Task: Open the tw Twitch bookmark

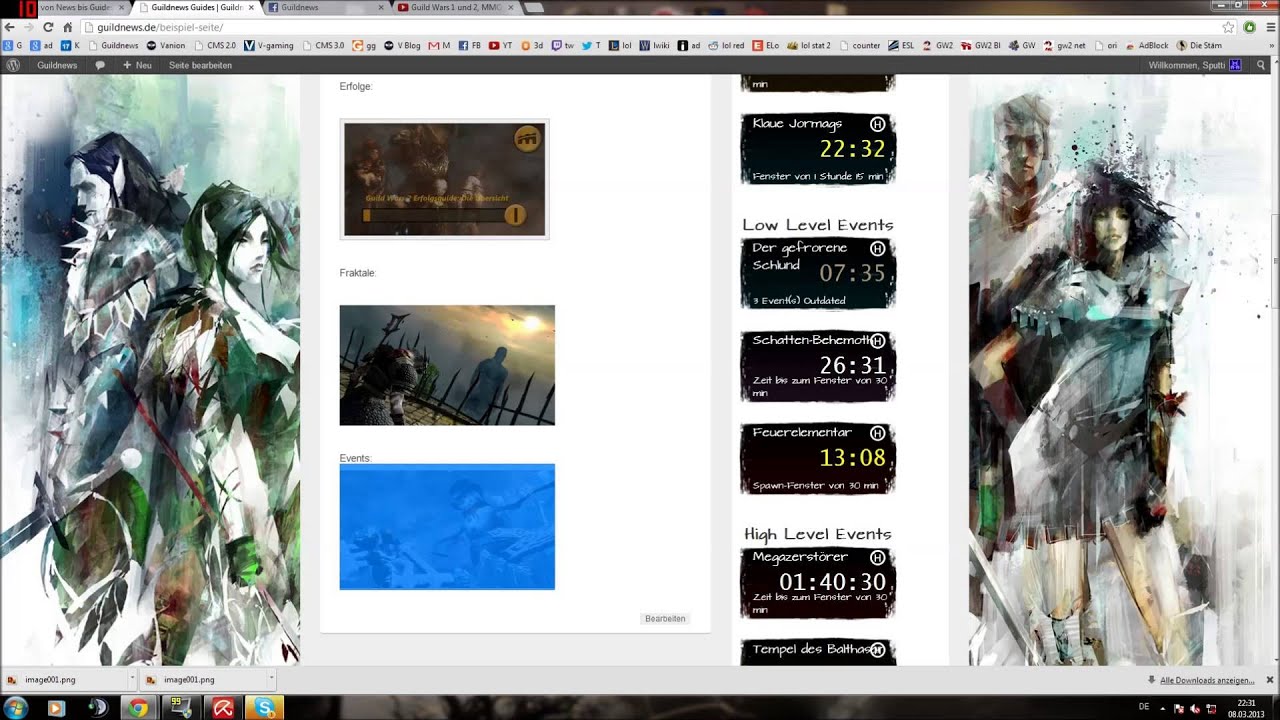Action: pyautogui.click(x=563, y=45)
